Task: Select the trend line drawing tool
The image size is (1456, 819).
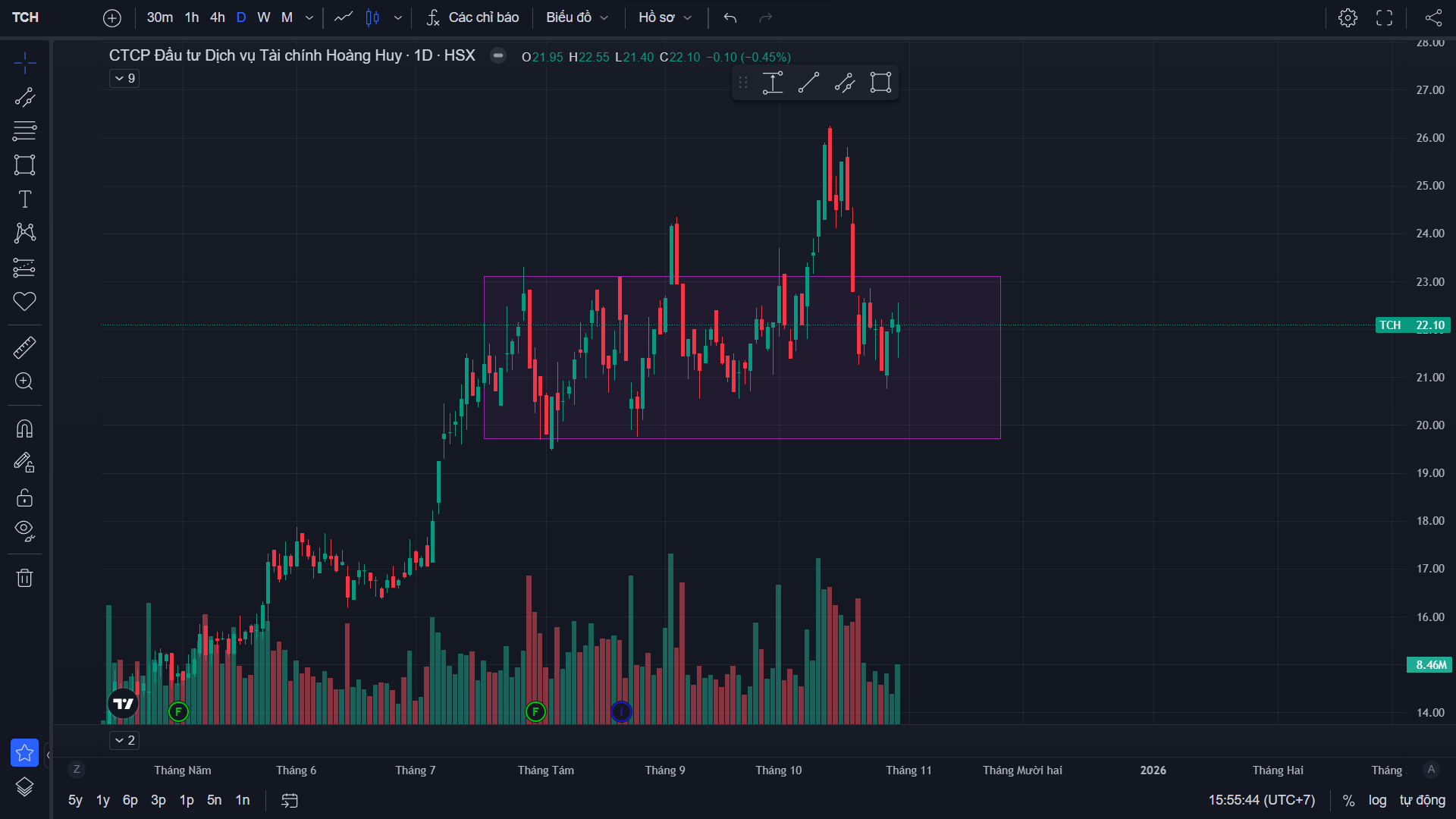Action: tap(24, 97)
